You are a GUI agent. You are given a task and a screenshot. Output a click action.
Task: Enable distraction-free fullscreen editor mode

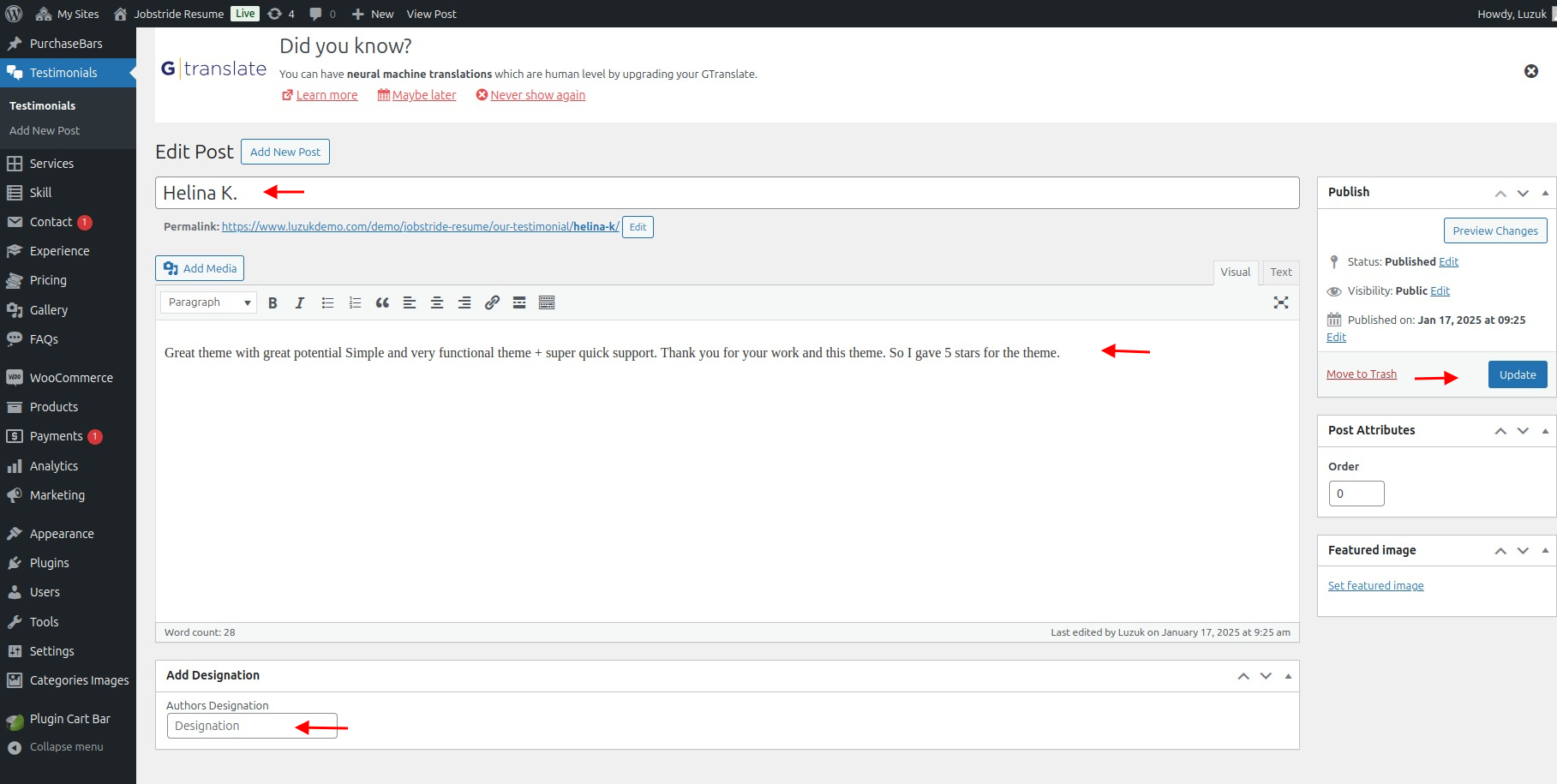tap(1280, 302)
